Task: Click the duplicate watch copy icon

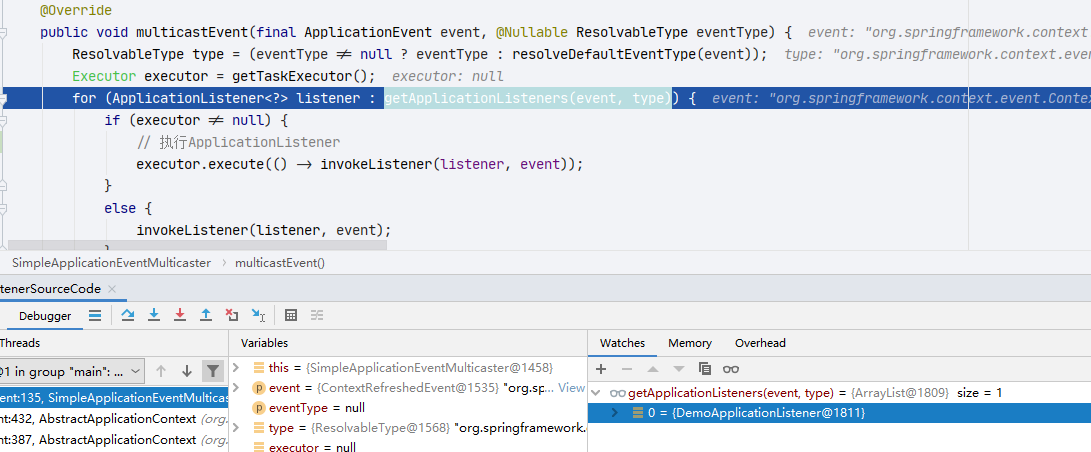Action: pyautogui.click(x=705, y=369)
